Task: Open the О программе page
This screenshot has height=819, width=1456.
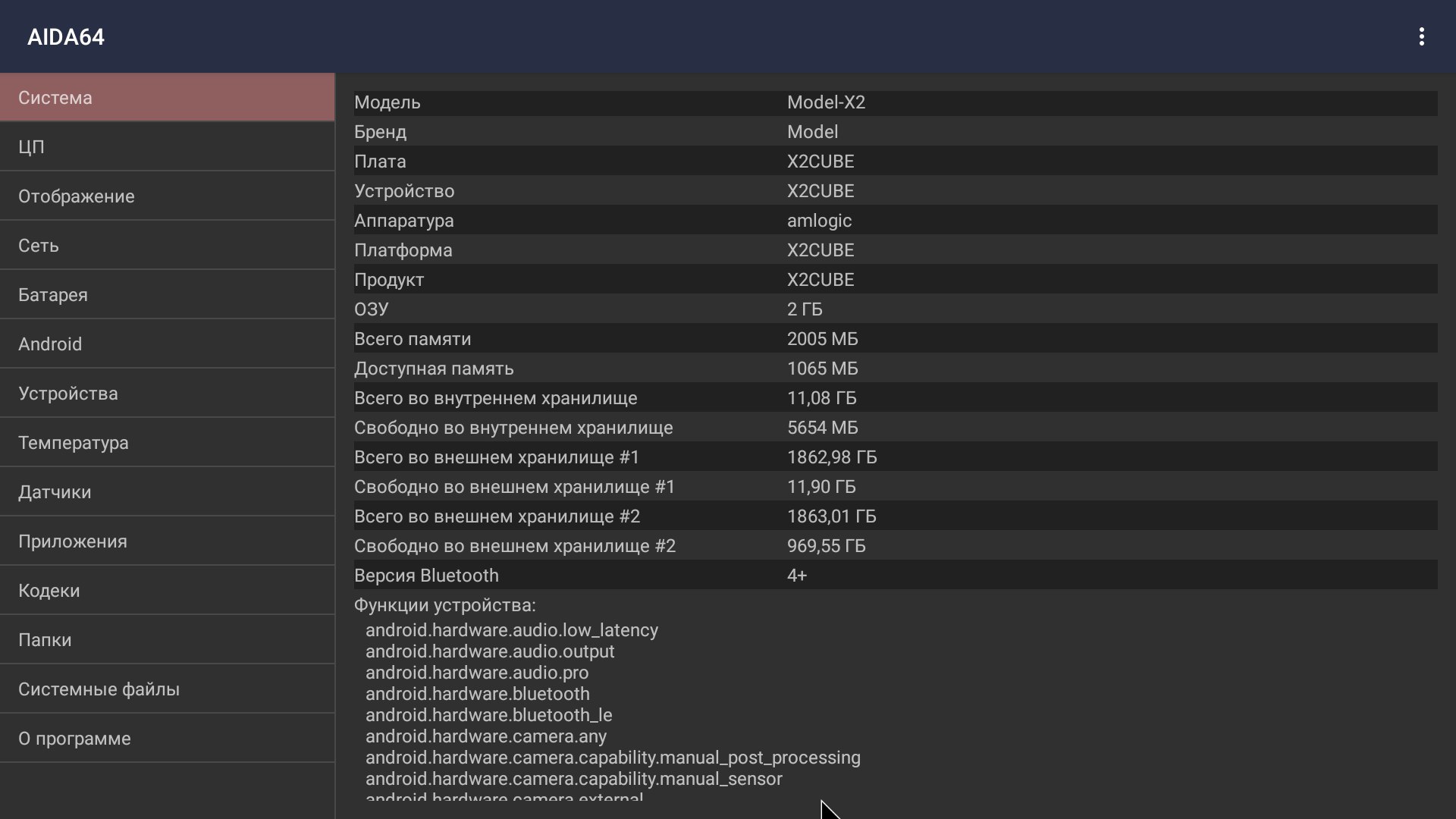Action: [x=167, y=739]
